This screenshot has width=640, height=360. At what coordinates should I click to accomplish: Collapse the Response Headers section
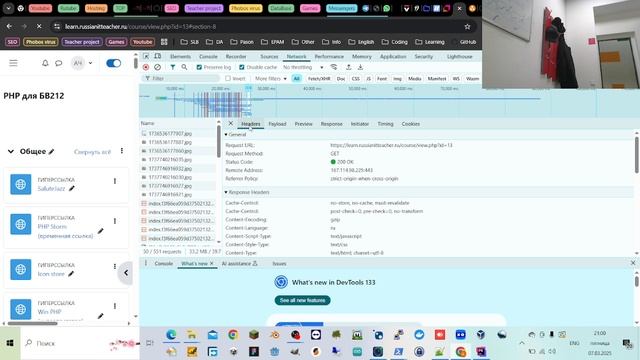click(226, 192)
